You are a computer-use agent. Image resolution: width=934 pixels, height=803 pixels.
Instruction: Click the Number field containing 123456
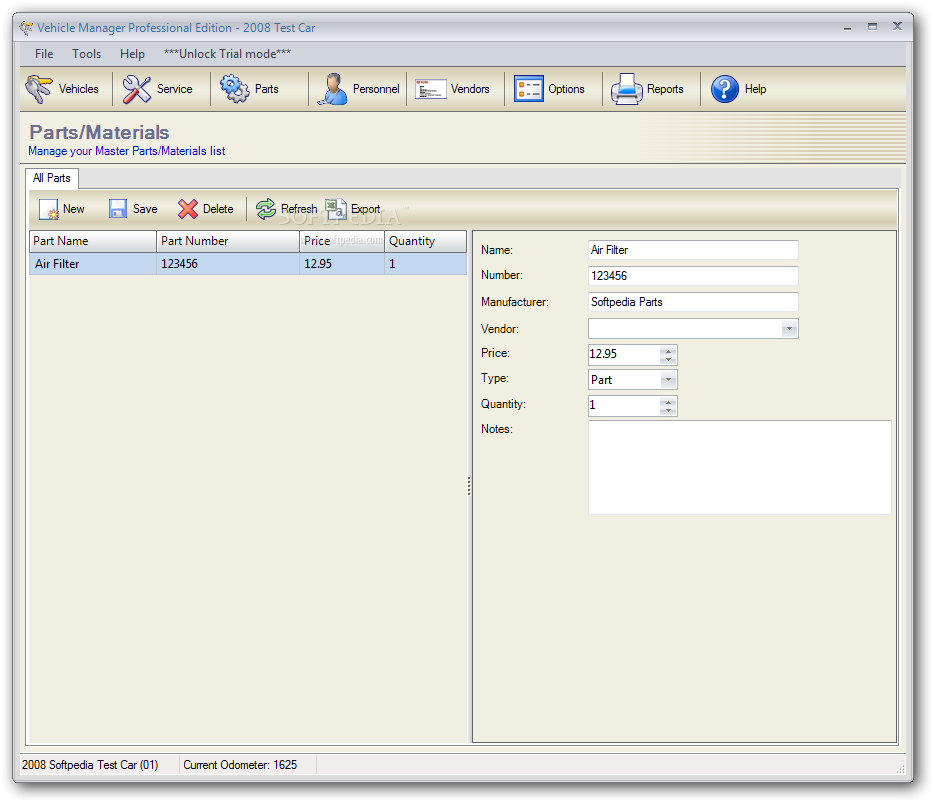[x=693, y=276]
